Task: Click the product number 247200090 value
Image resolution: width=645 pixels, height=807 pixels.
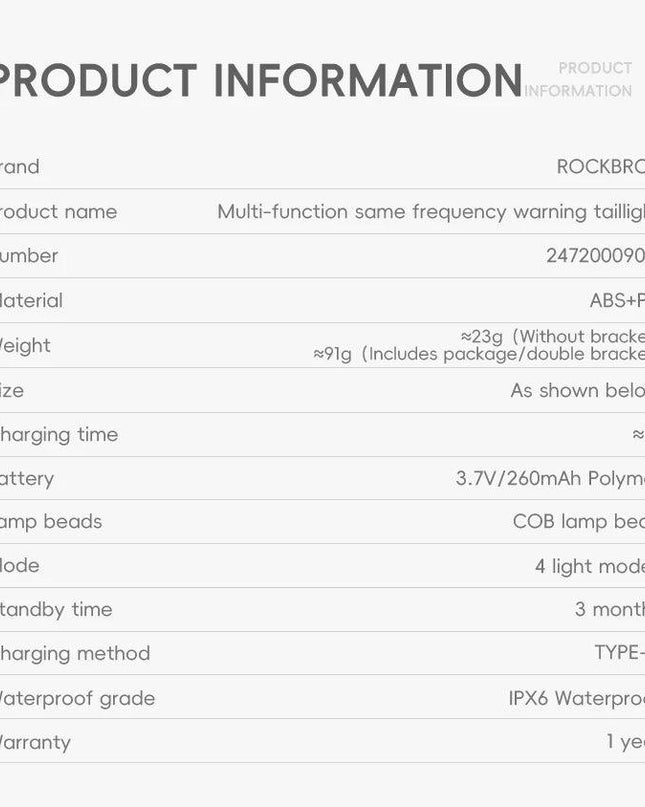Action: [x=595, y=256]
